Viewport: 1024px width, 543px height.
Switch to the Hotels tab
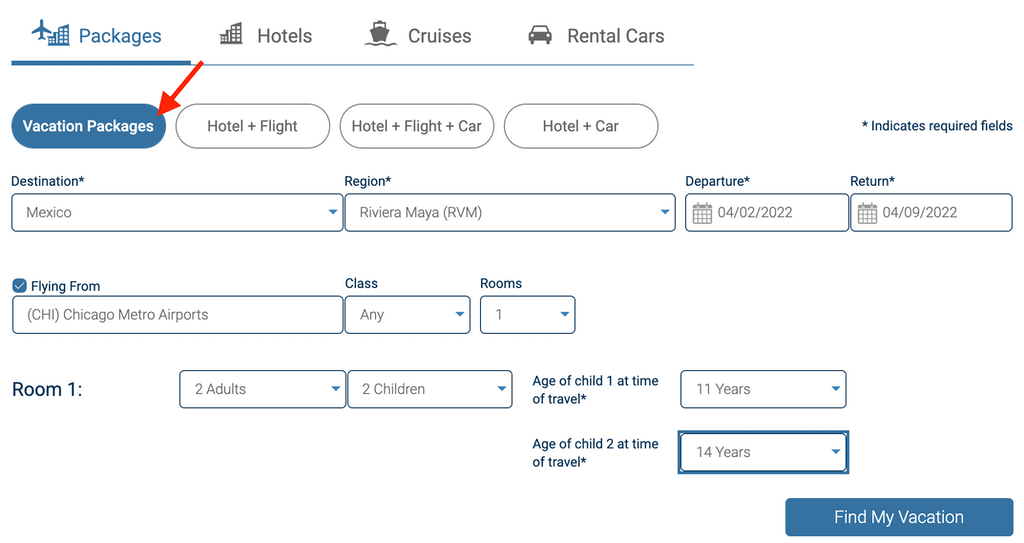click(284, 36)
